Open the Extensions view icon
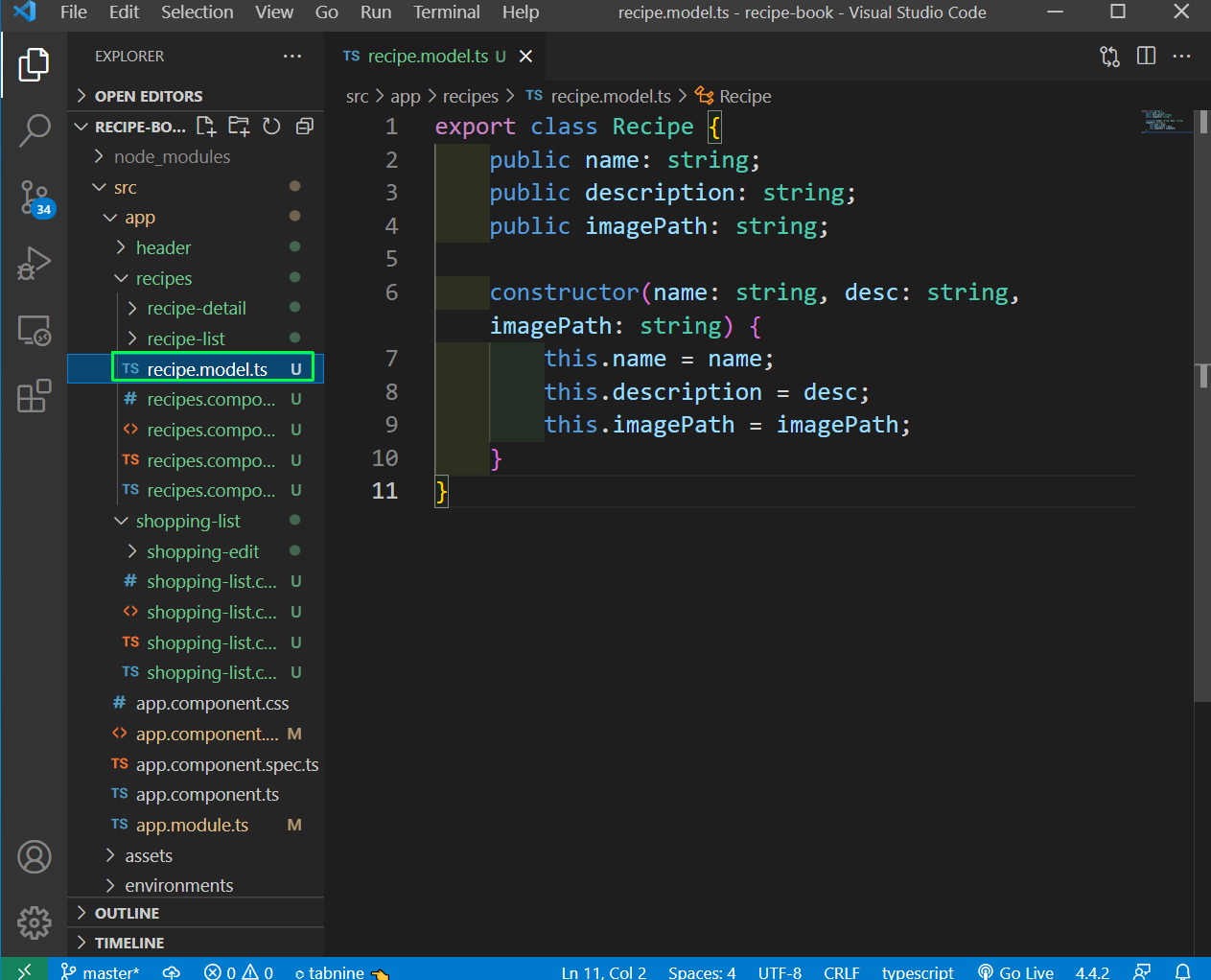1211x980 pixels. coord(34,396)
